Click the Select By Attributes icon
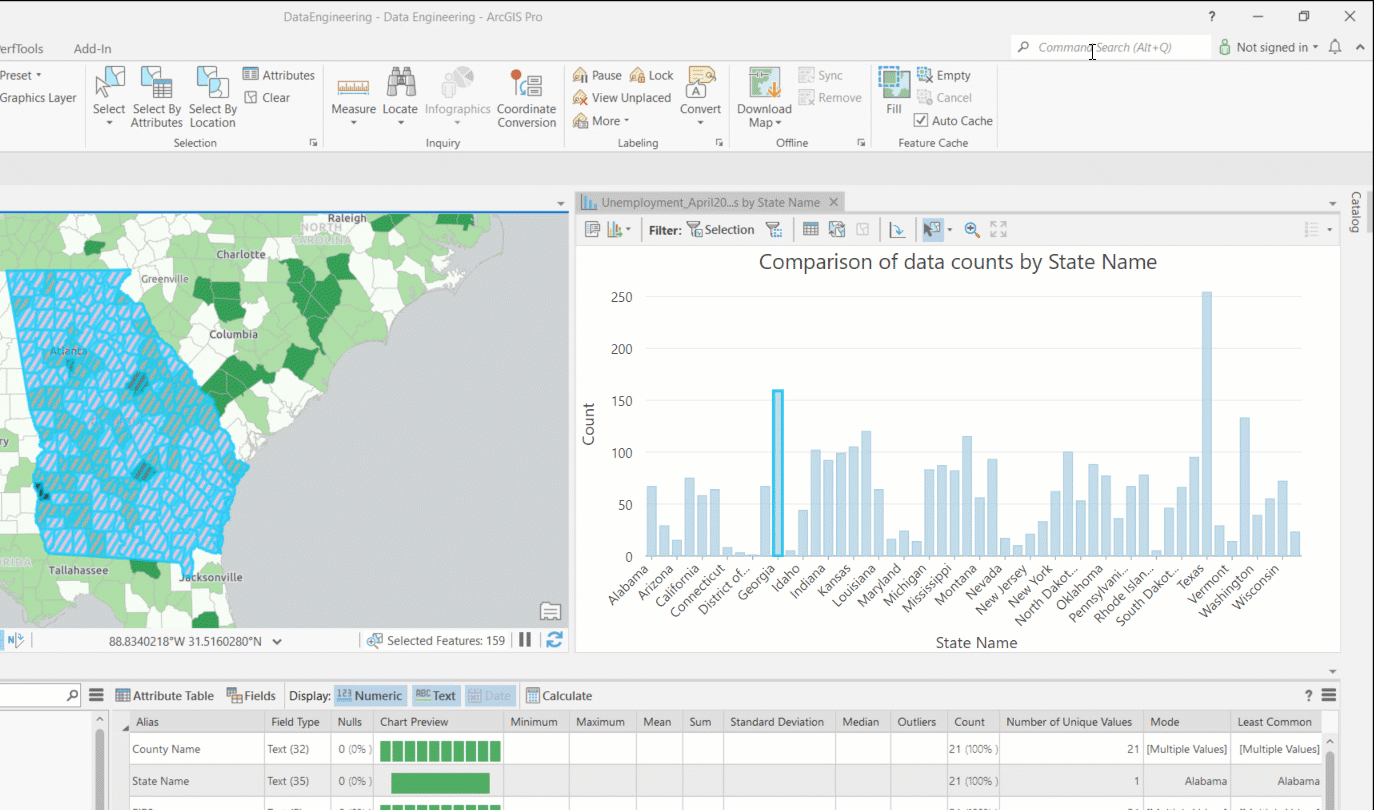This screenshot has width=1374, height=810. 157,84
